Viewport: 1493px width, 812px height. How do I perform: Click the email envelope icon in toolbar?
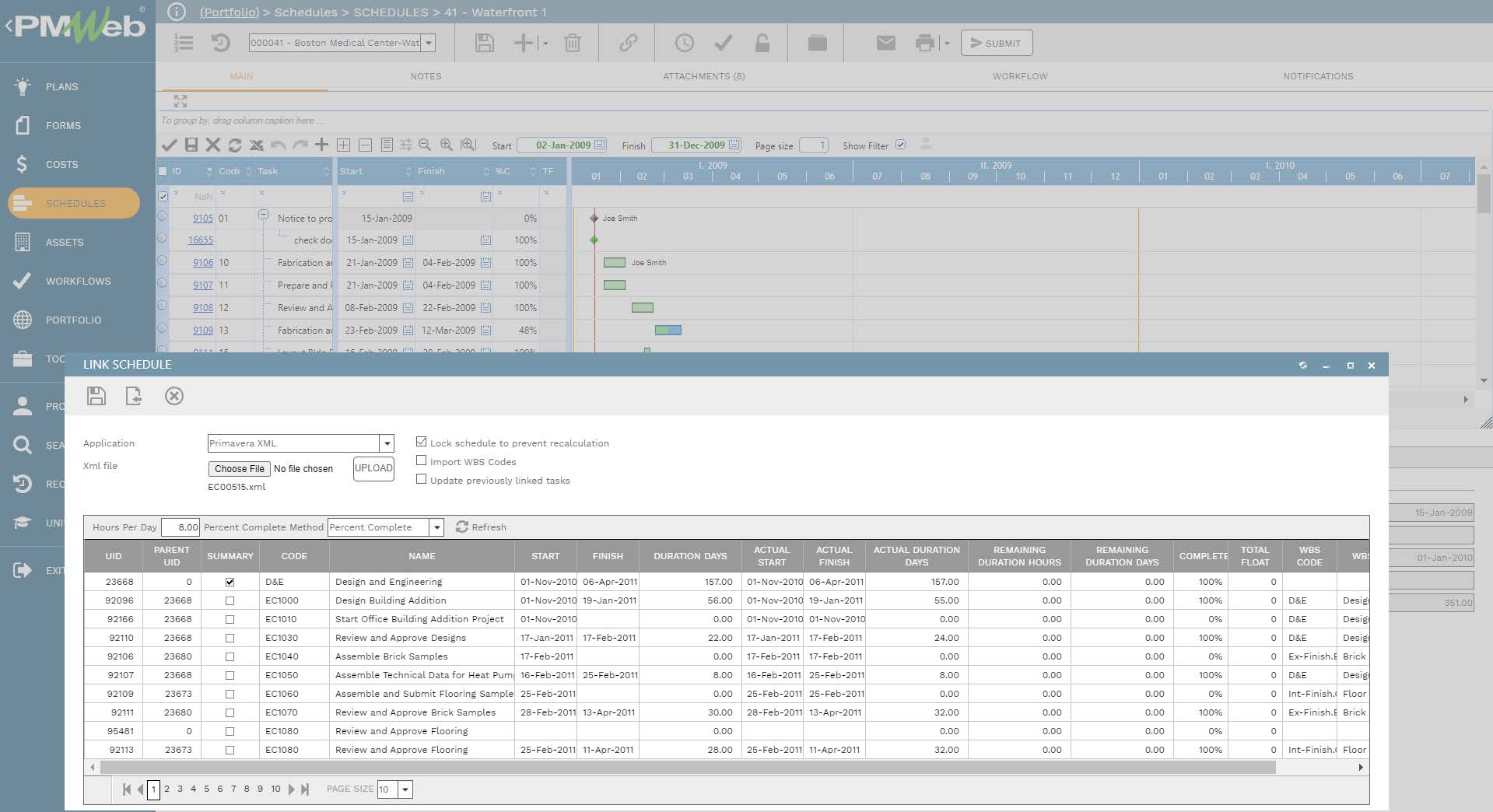tap(885, 43)
